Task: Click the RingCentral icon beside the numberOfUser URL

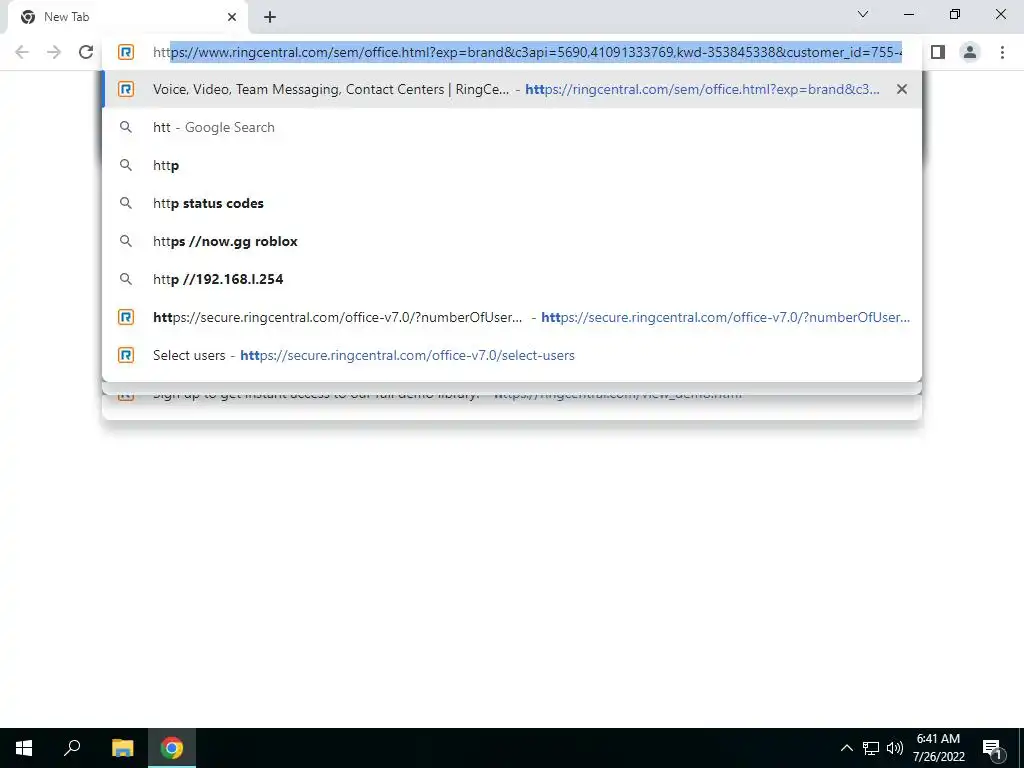Action: 126,317
